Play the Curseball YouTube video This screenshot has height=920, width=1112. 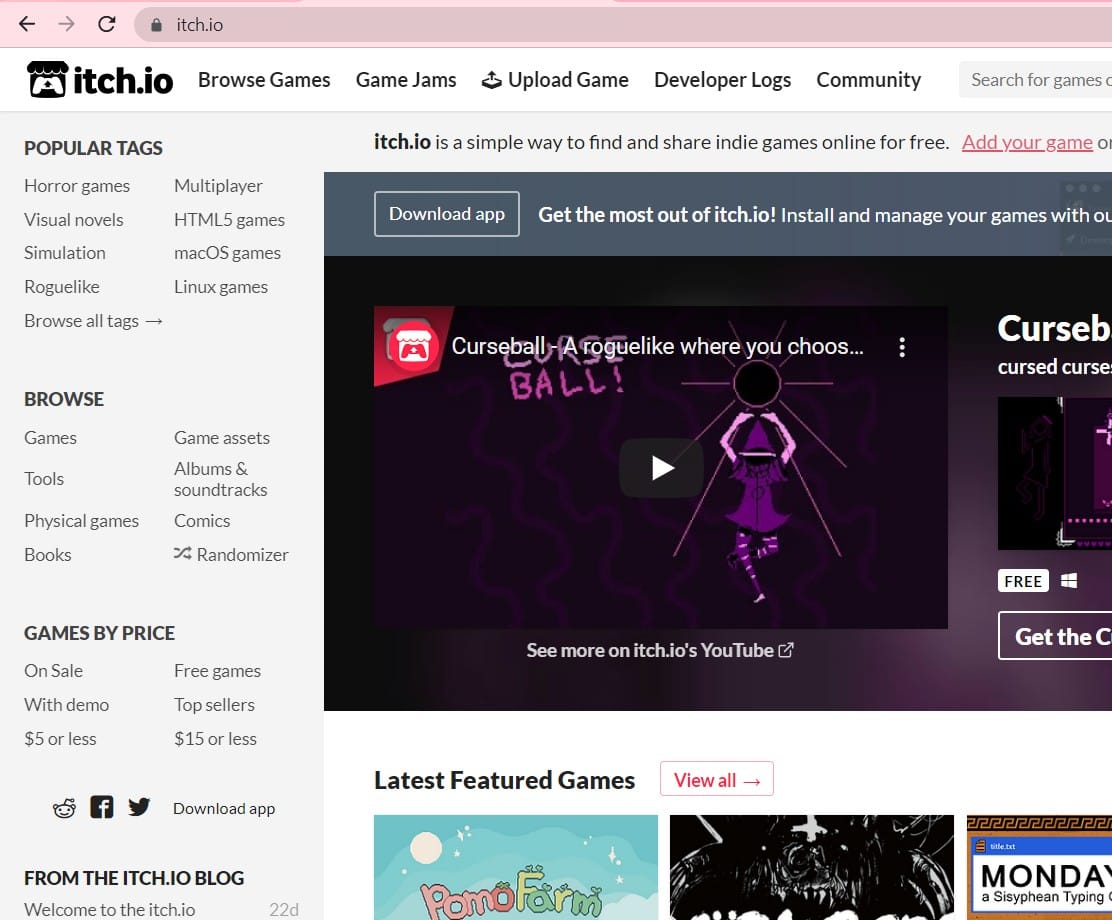(661, 467)
